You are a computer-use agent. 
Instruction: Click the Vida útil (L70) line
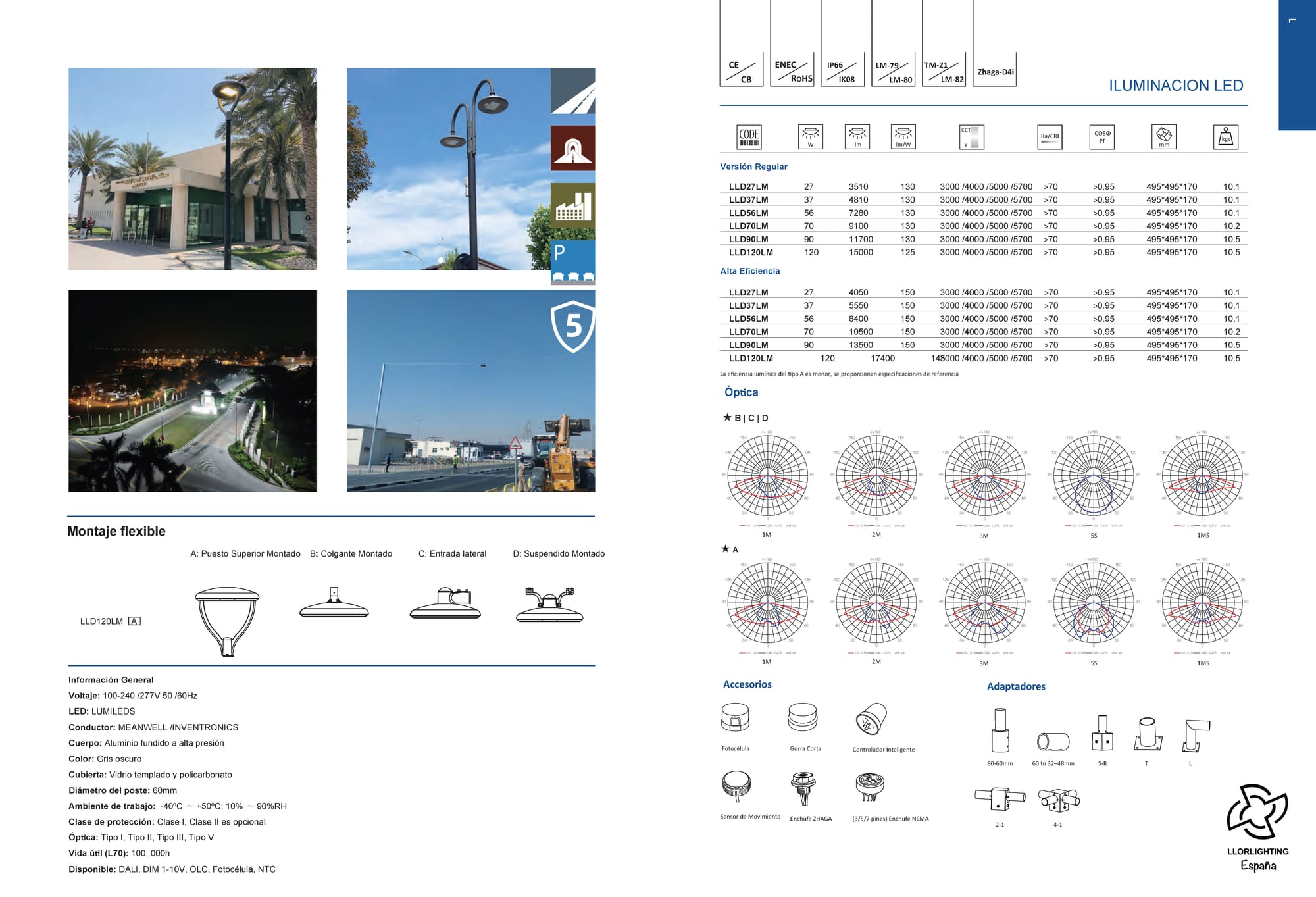click(119, 854)
